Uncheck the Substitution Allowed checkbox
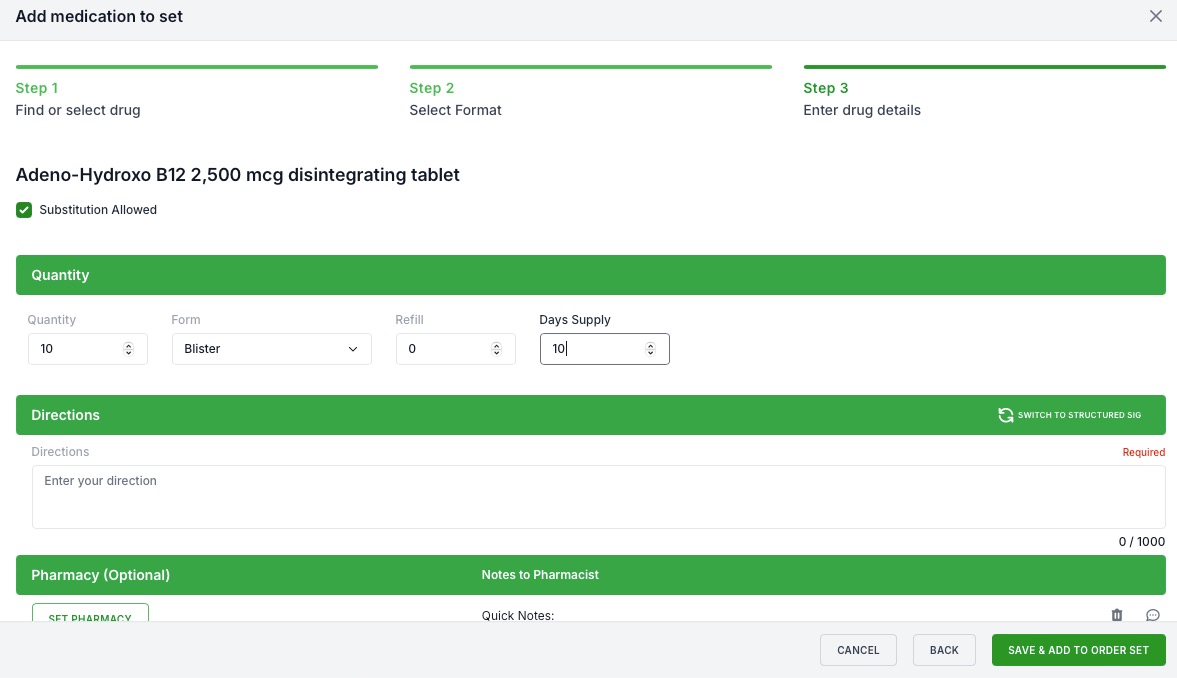This screenshot has height=678, width=1177. pos(24,210)
